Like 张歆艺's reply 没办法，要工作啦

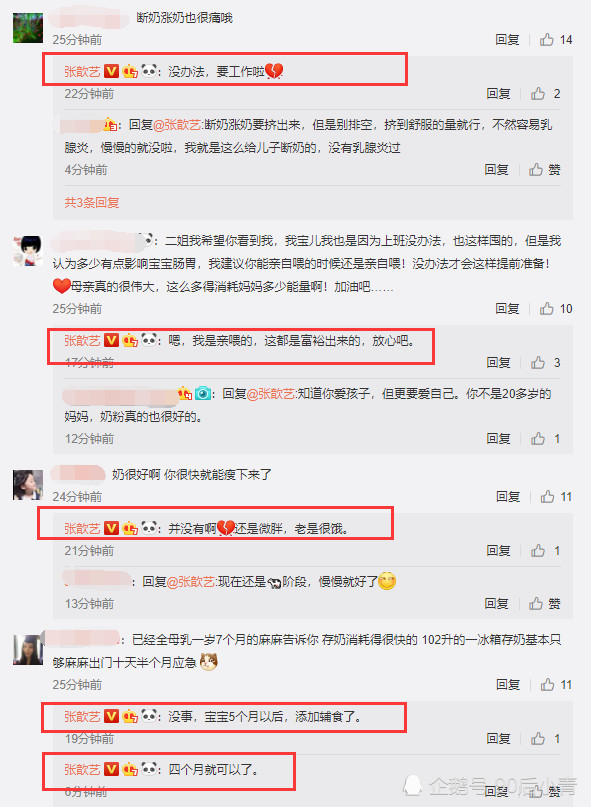545,94
